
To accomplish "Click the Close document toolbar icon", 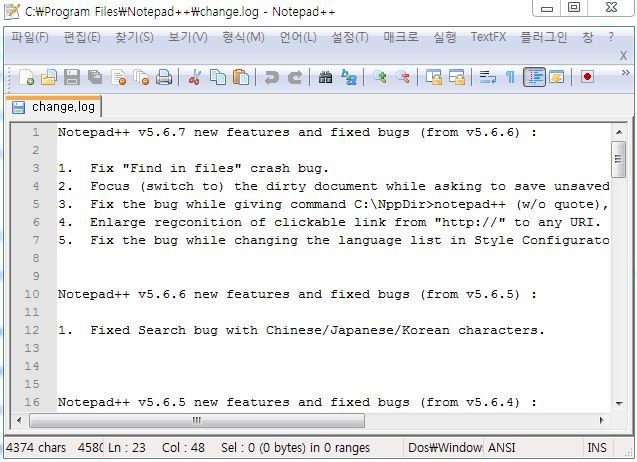I will point(119,77).
